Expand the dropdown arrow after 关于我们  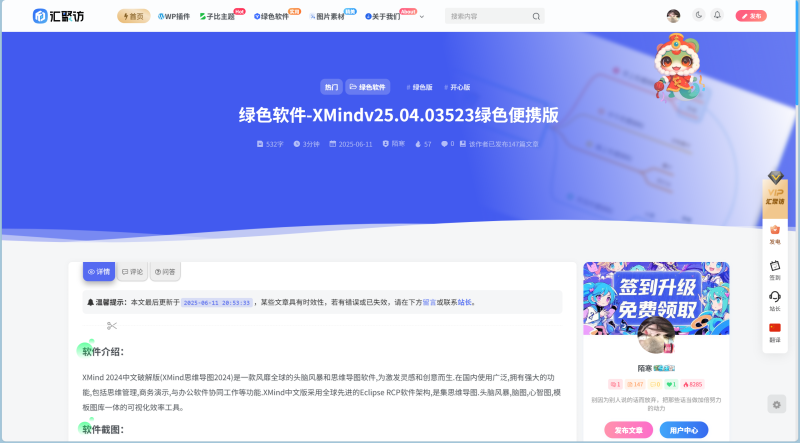point(421,17)
